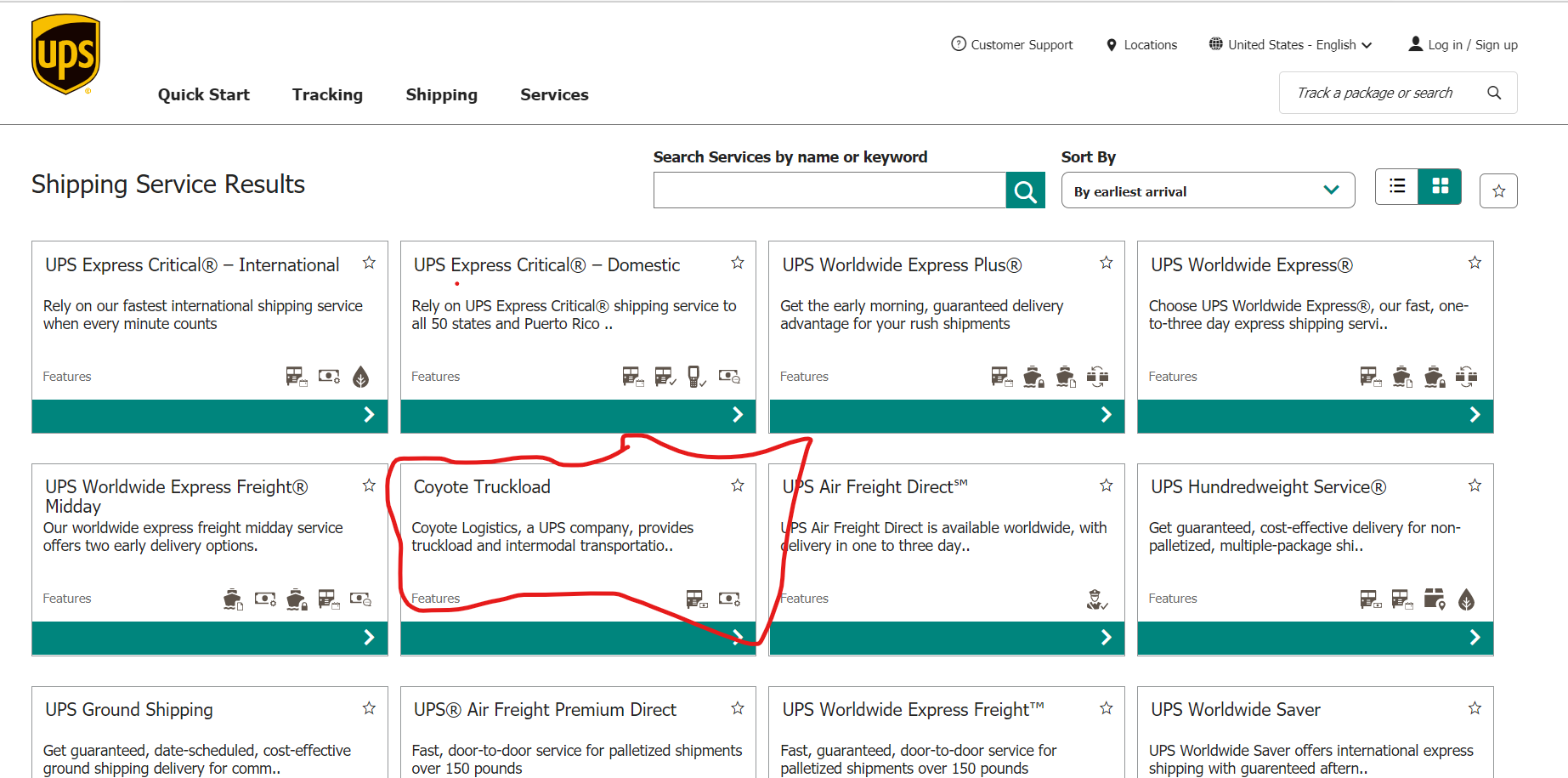Click money feature icon on Express Critical International
The image size is (1568, 778).
point(329,377)
